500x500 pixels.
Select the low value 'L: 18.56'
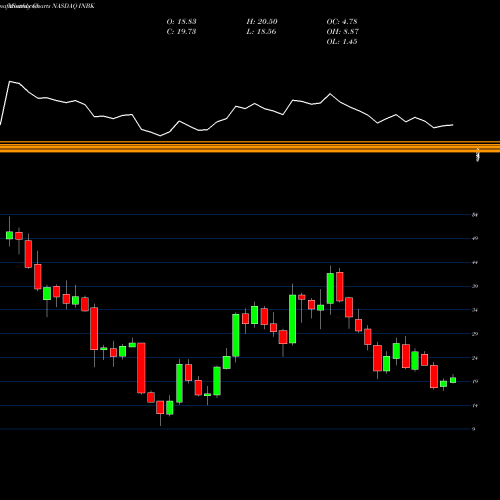pos(262,32)
